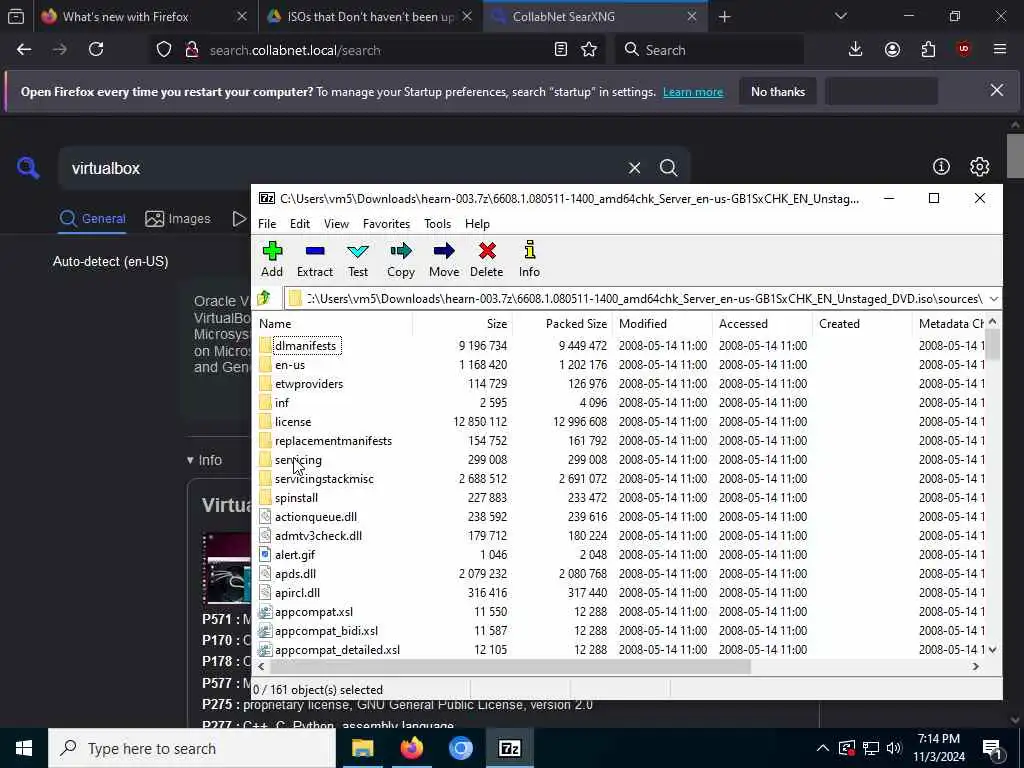Click the Windows taskbar search box
This screenshot has height=768, width=1024.
point(192,748)
